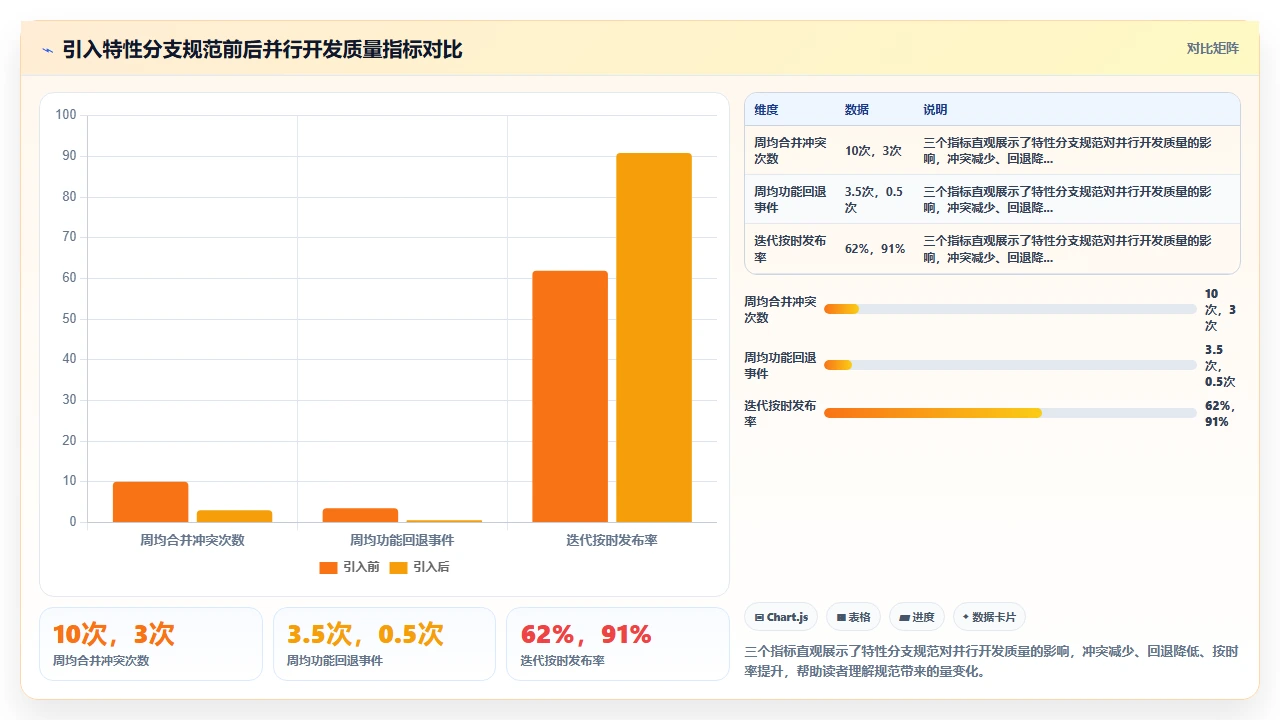Click the page title 引入特性分支规范前后并行开发质量指标对比
This screenshot has height=720, width=1280.
[x=262, y=50]
